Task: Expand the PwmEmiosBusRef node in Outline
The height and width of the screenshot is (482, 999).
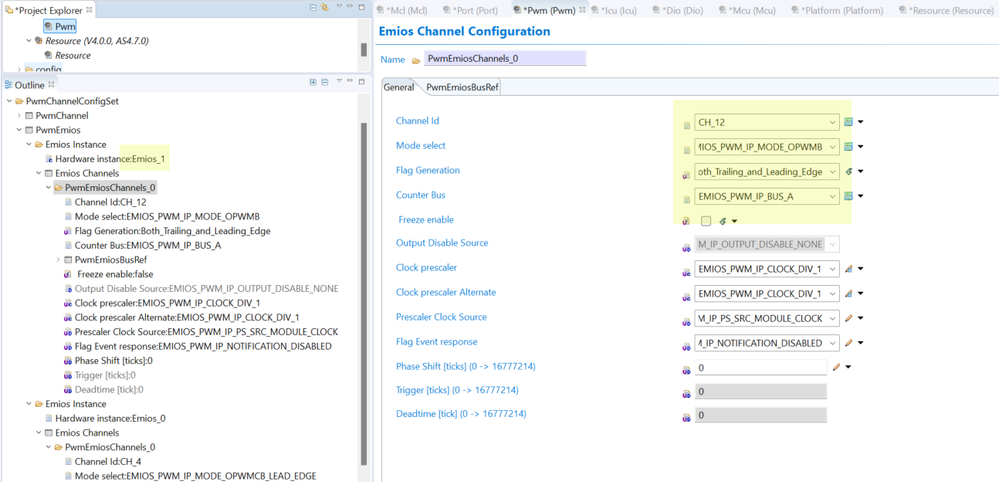Action: 59,260
